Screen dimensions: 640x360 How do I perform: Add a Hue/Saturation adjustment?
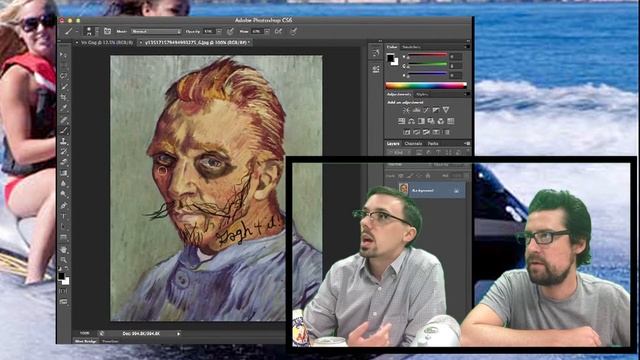tap(402, 121)
